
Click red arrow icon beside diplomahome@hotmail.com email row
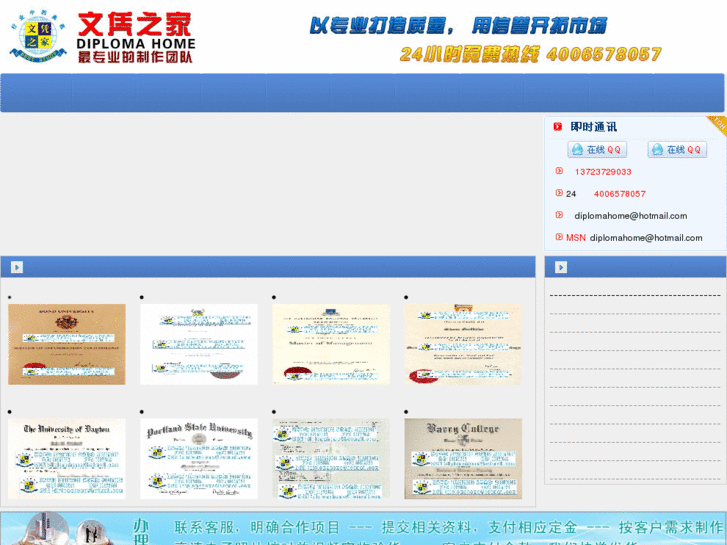tap(559, 215)
